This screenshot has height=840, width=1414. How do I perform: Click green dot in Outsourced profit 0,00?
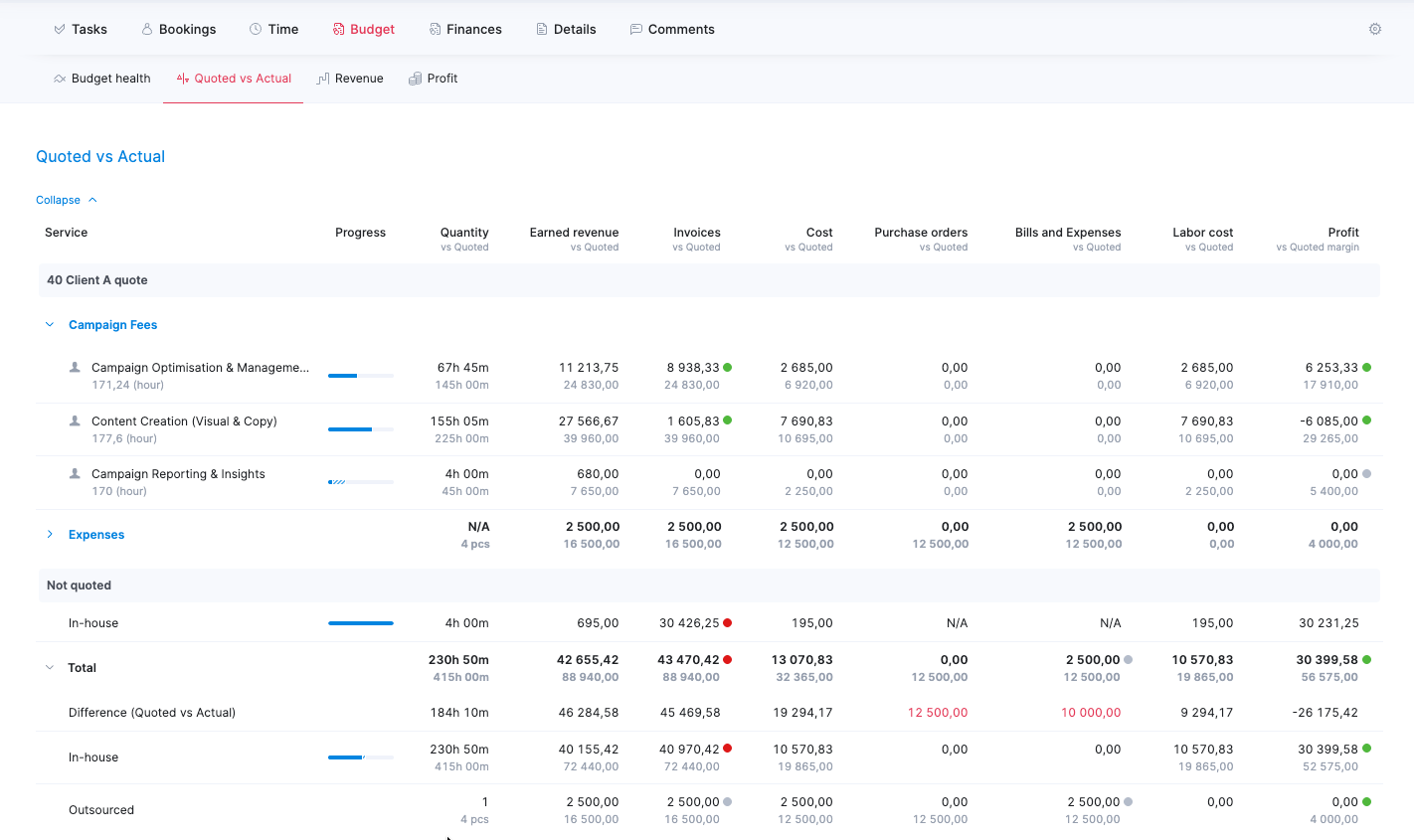click(1367, 801)
